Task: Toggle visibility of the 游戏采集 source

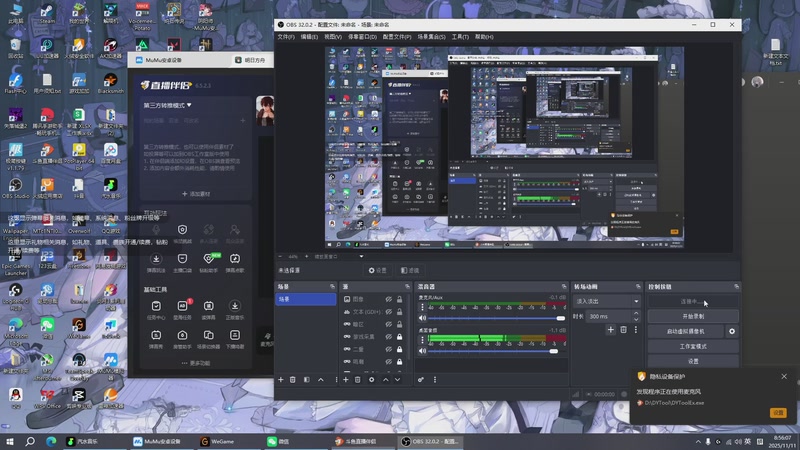Action: pyautogui.click(x=389, y=337)
